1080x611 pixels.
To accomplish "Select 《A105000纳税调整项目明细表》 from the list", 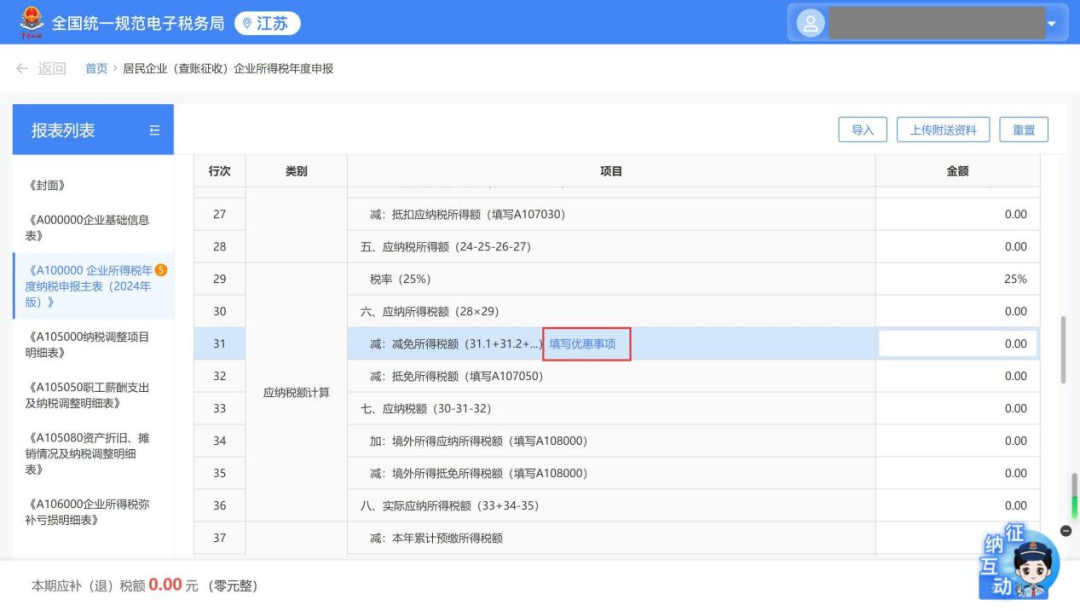I will [x=88, y=344].
